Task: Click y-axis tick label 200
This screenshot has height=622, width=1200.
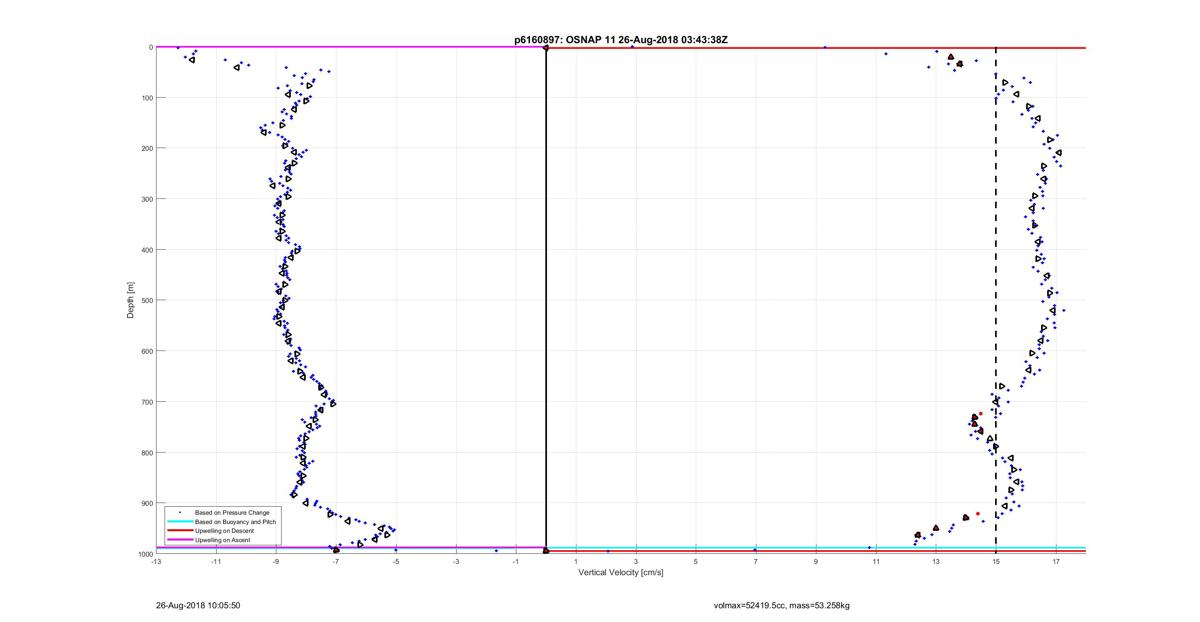Action: coord(146,149)
